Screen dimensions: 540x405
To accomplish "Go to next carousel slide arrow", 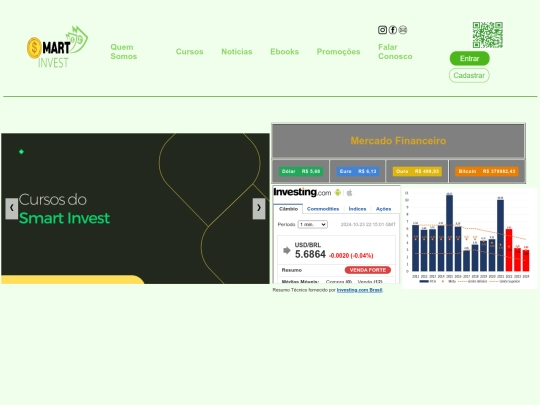I will tap(259, 208).
